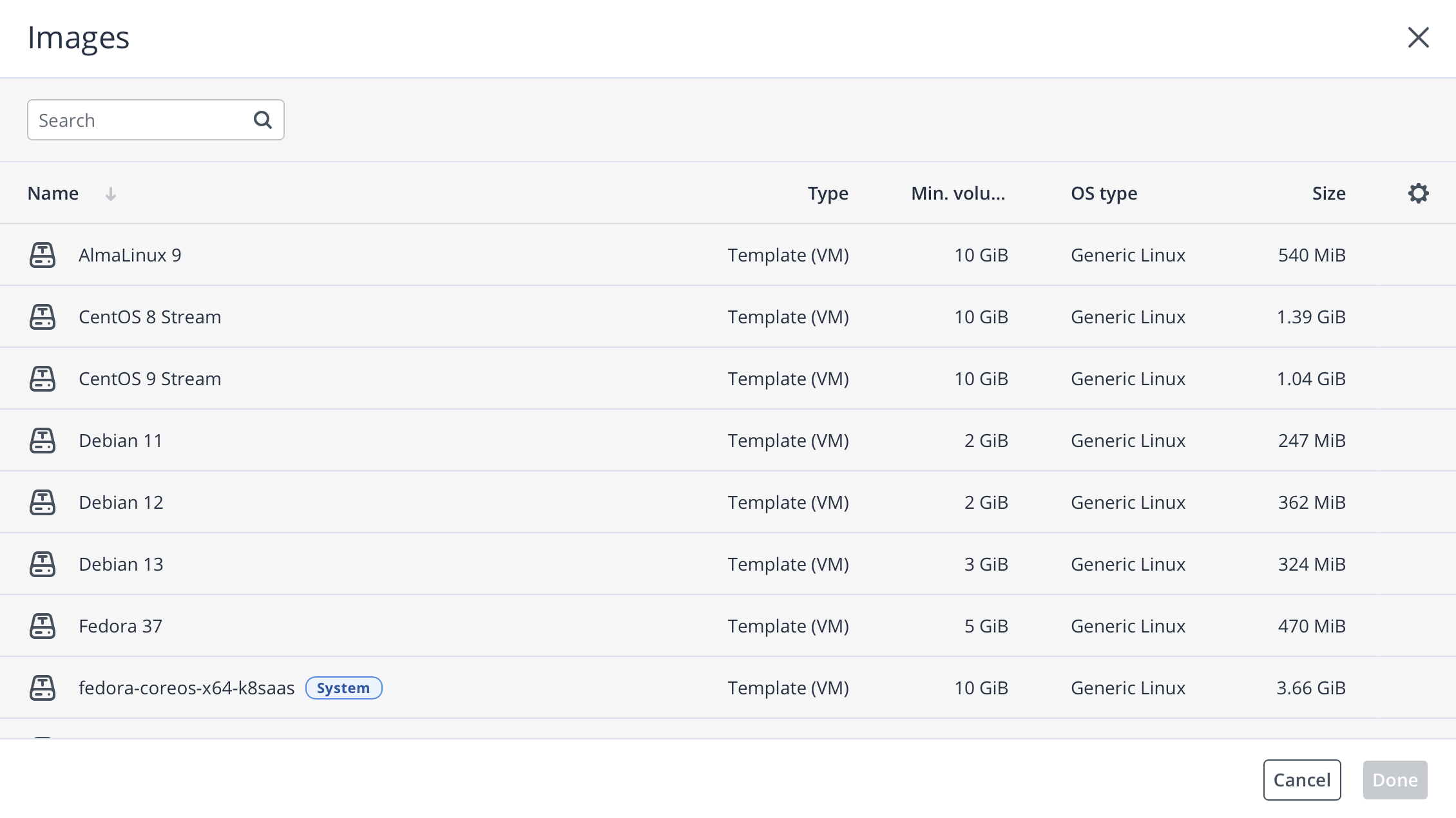Screen dimensions: 1456x818
Task: Focus the Search input field
Action: 142,120
